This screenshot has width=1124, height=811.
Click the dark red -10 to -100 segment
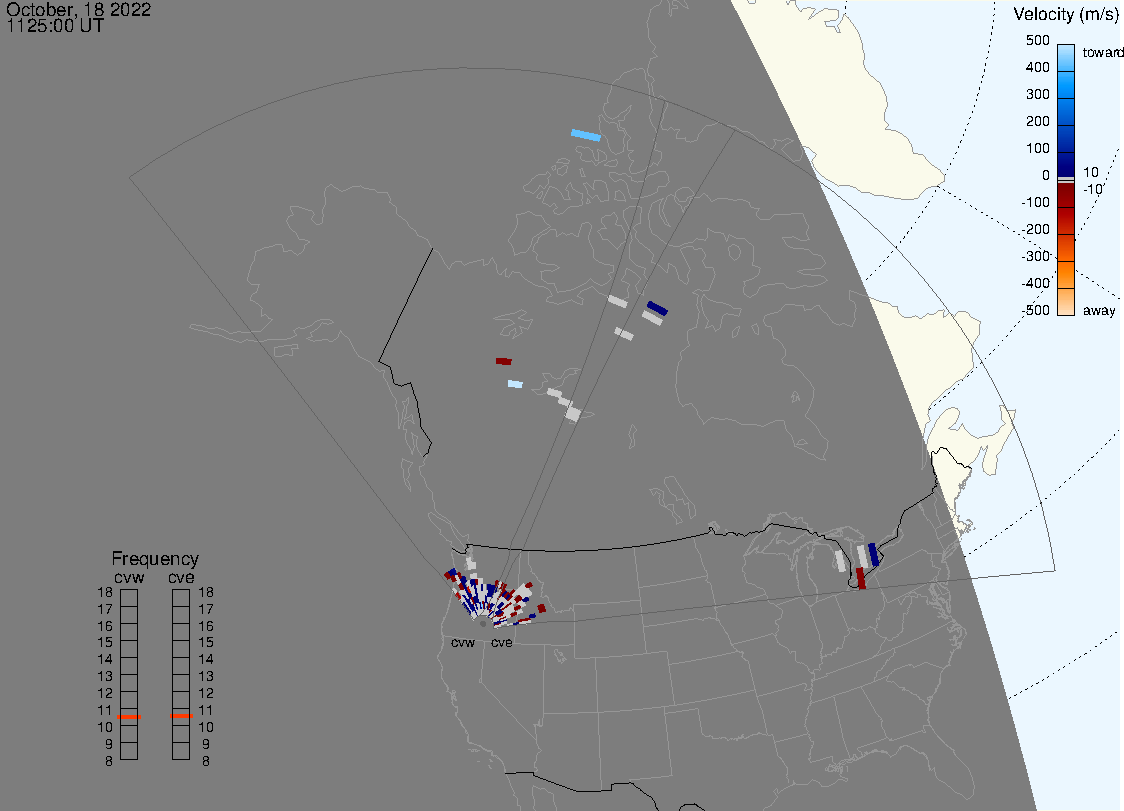[1066, 195]
